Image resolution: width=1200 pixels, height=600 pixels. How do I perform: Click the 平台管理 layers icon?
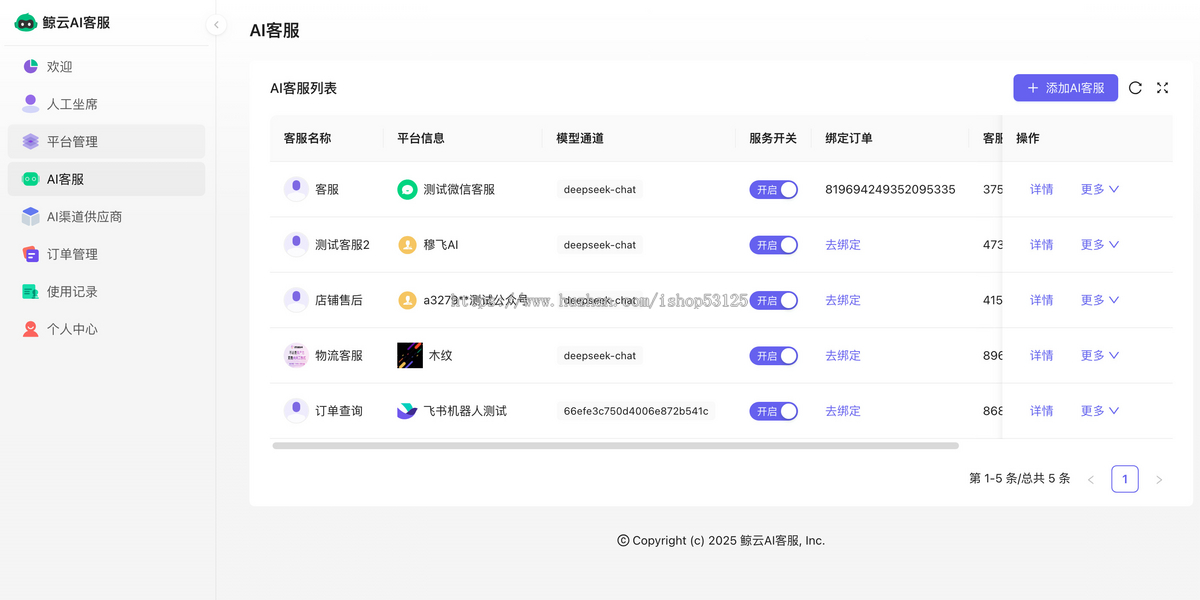coord(30,141)
